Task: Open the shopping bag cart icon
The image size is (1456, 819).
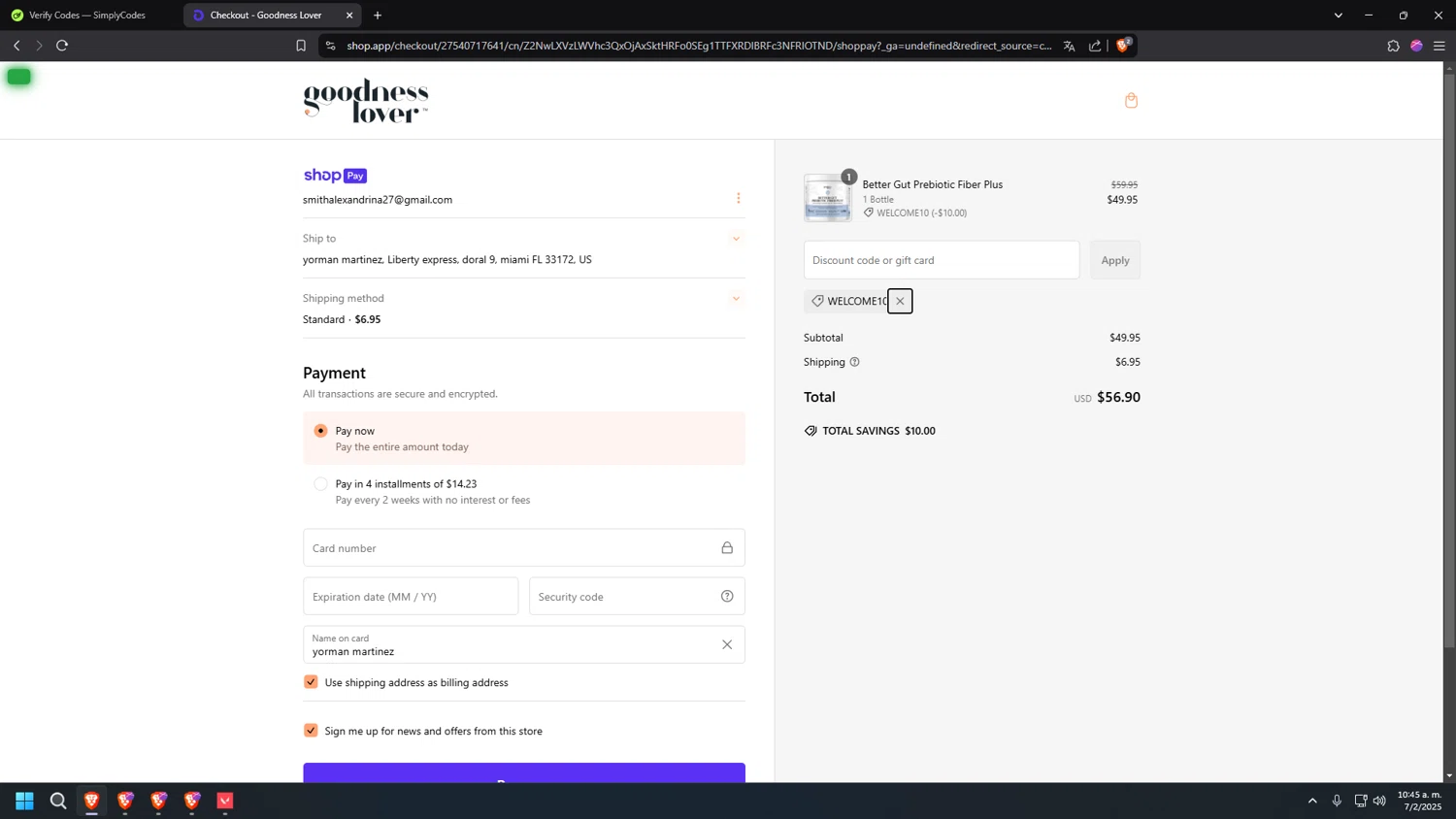Action: point(1131,100)
